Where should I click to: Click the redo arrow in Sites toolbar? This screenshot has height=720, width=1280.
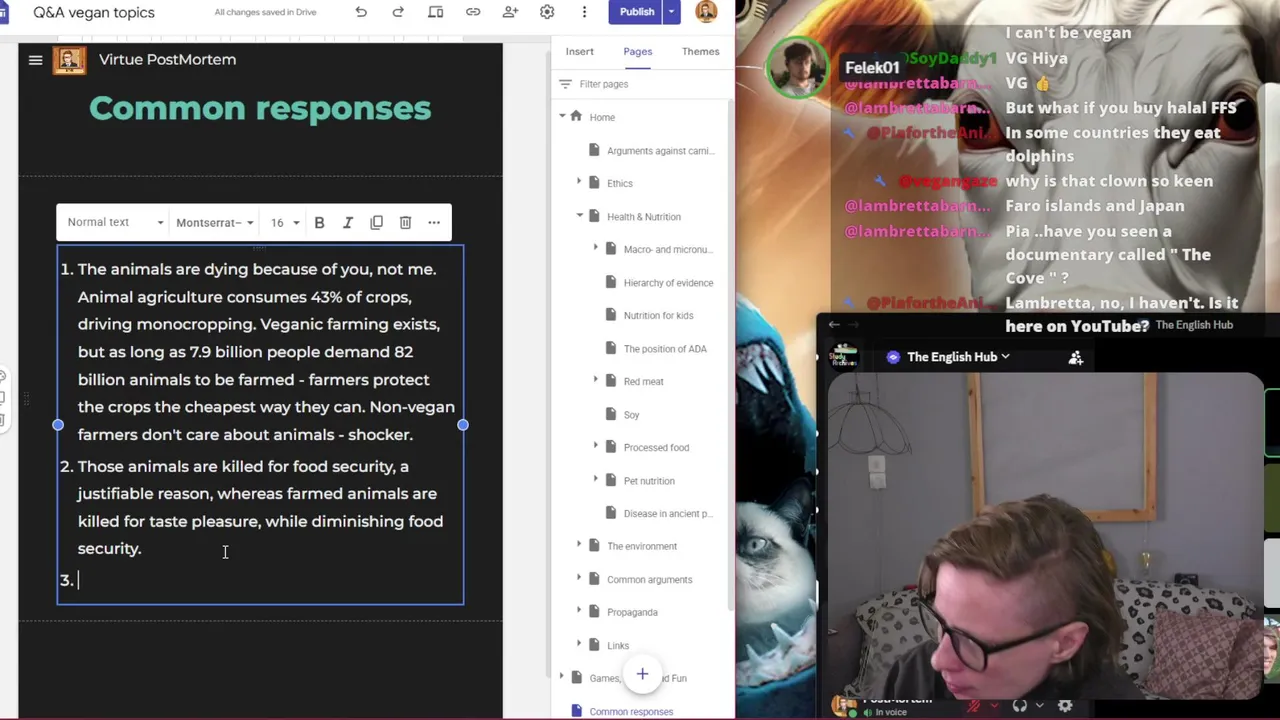coord(398,12)
